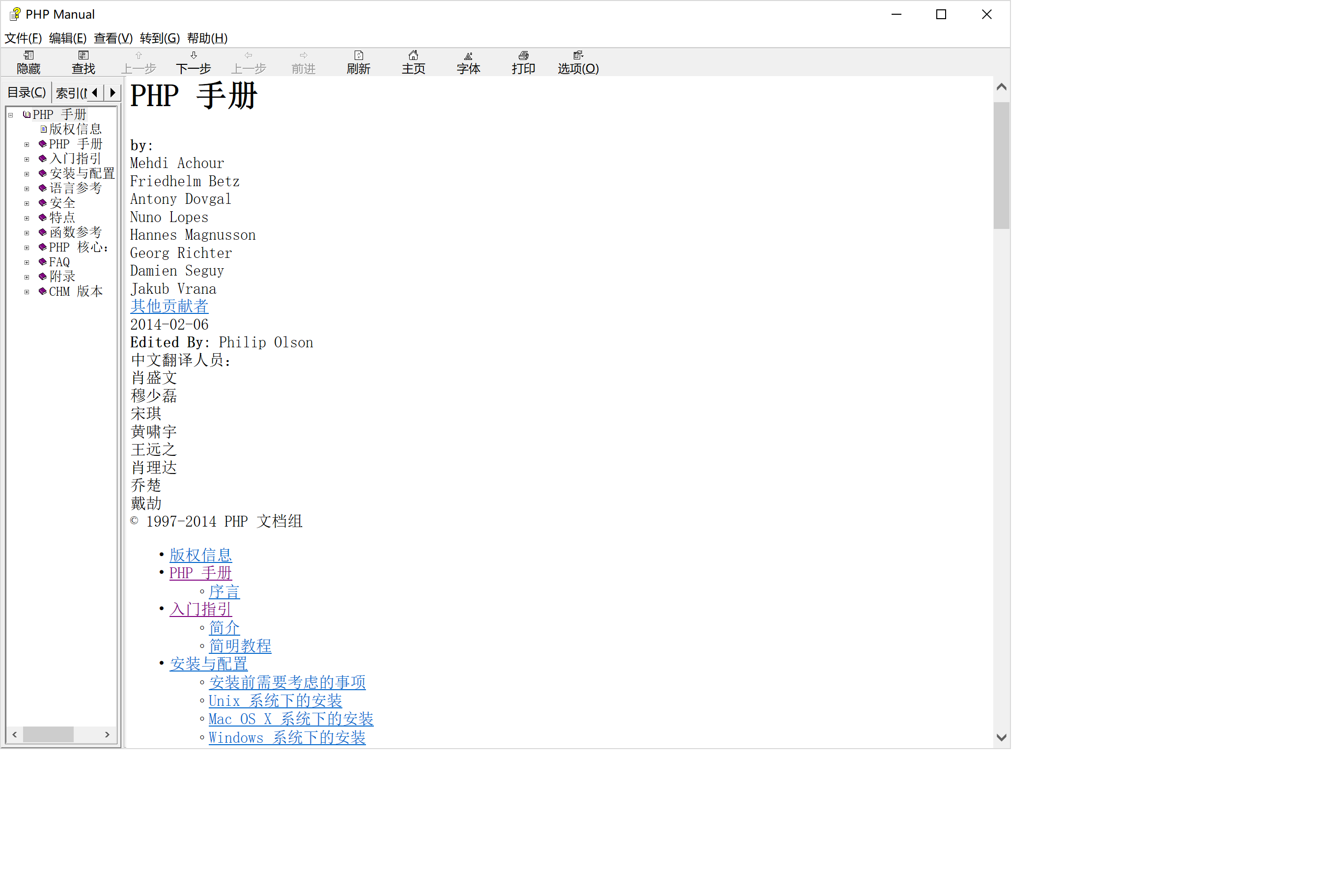
Task: Expand the 安装与配置 tree node
Action: [x=27, y=174]
